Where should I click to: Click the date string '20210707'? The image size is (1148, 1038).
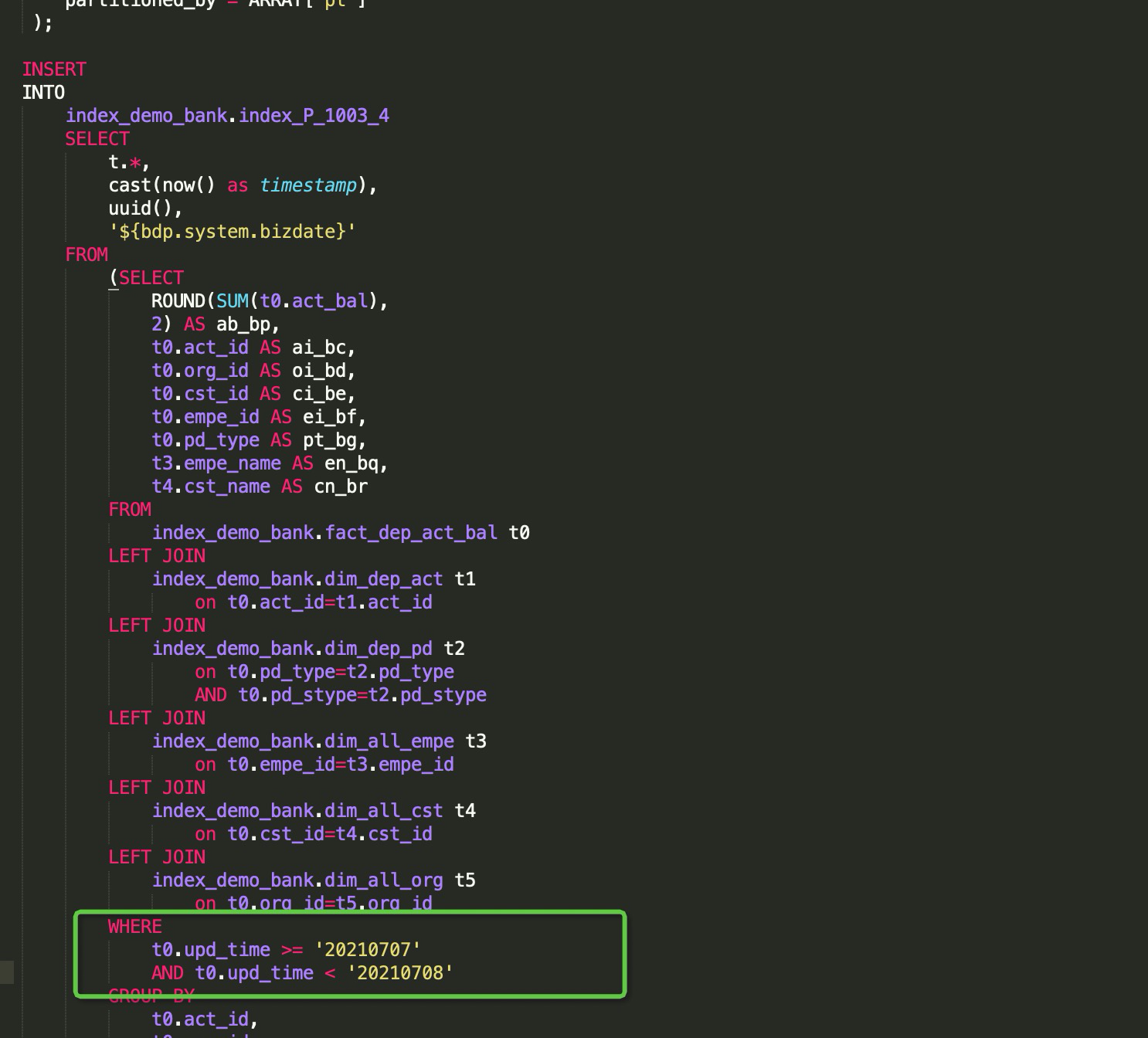tap(368, 950)
